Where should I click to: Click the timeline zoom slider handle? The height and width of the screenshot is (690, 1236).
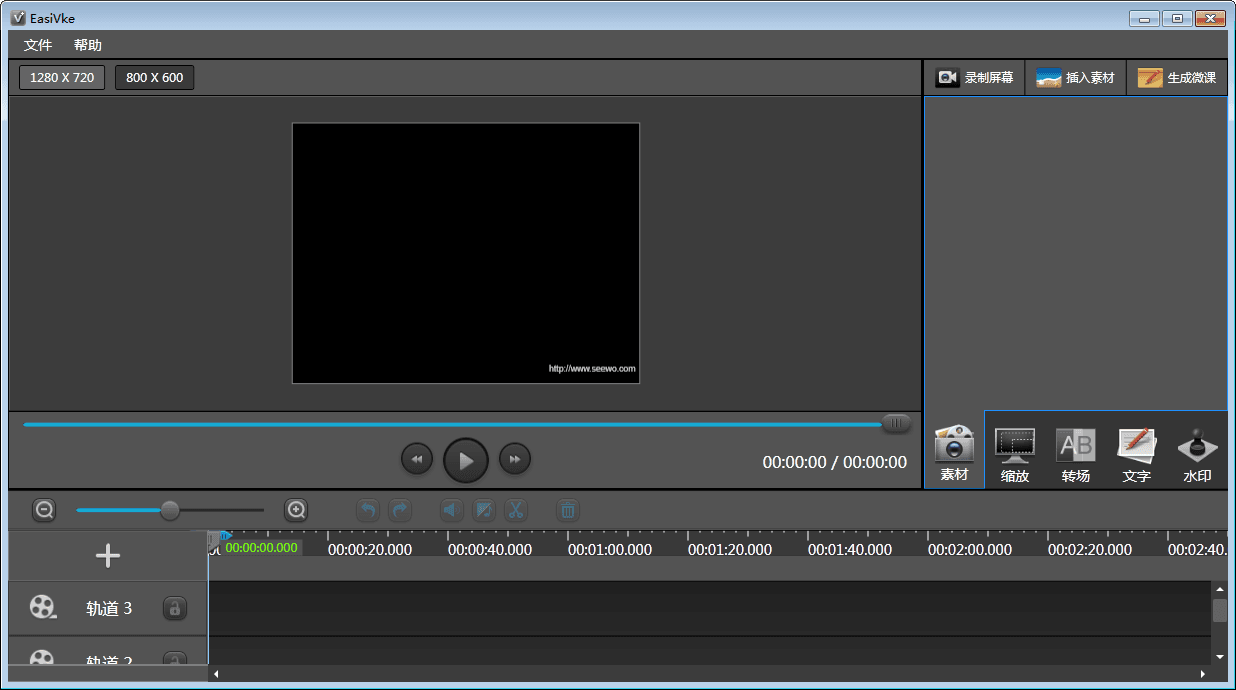170,510
